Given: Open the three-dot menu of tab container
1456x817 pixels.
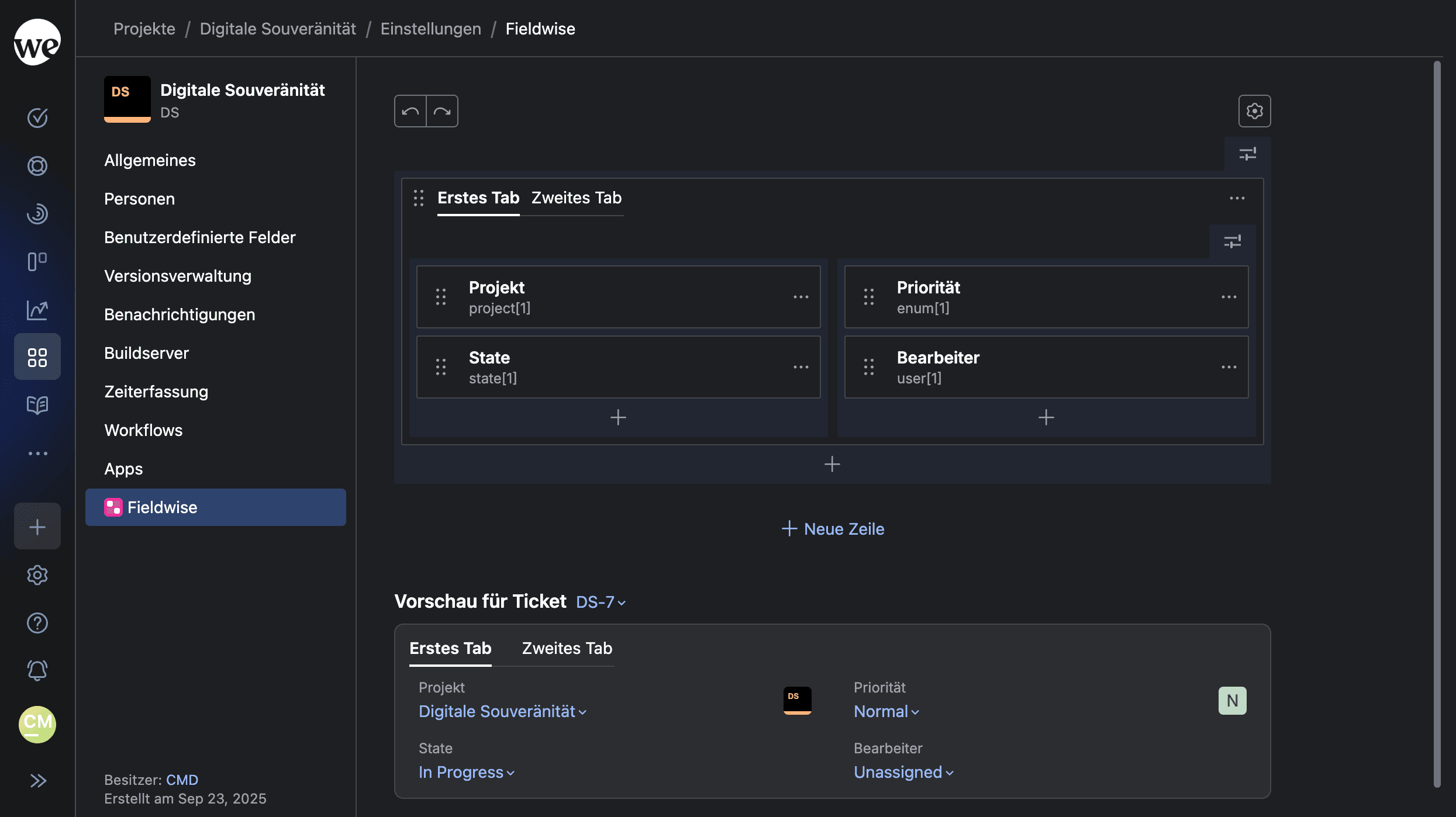Looking at the screenshot, I should (1237, 198).
